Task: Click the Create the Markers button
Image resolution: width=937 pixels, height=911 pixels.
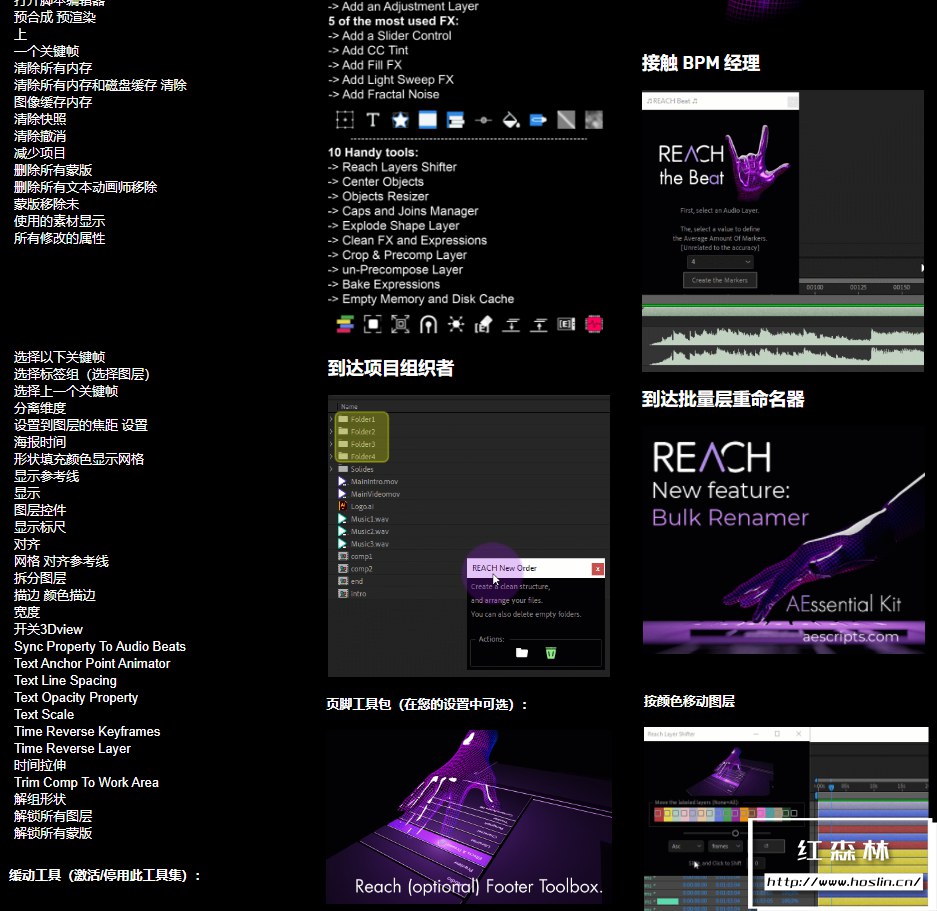Action: pos(720,280)
